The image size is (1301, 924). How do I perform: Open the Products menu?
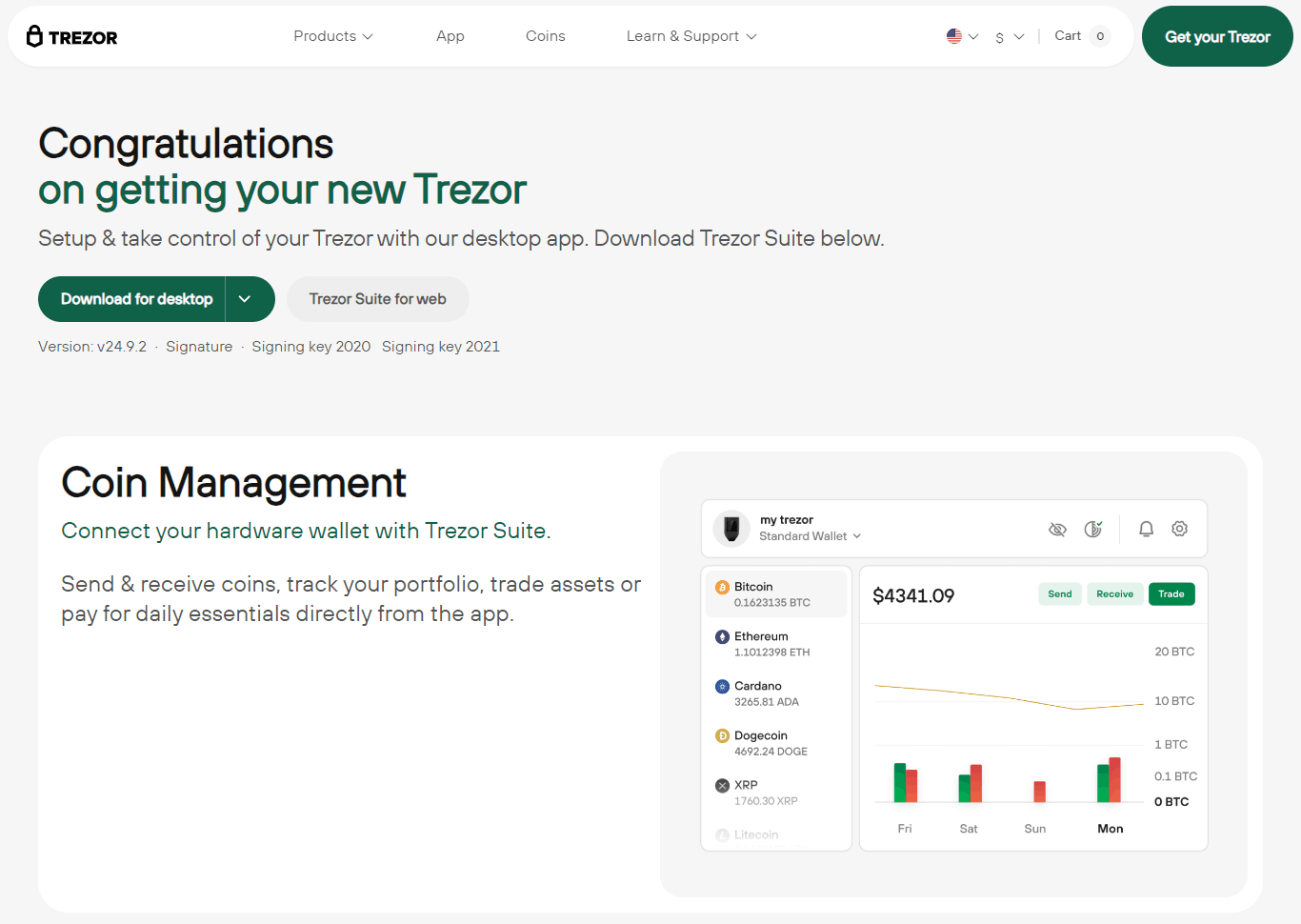coord(333,36)
